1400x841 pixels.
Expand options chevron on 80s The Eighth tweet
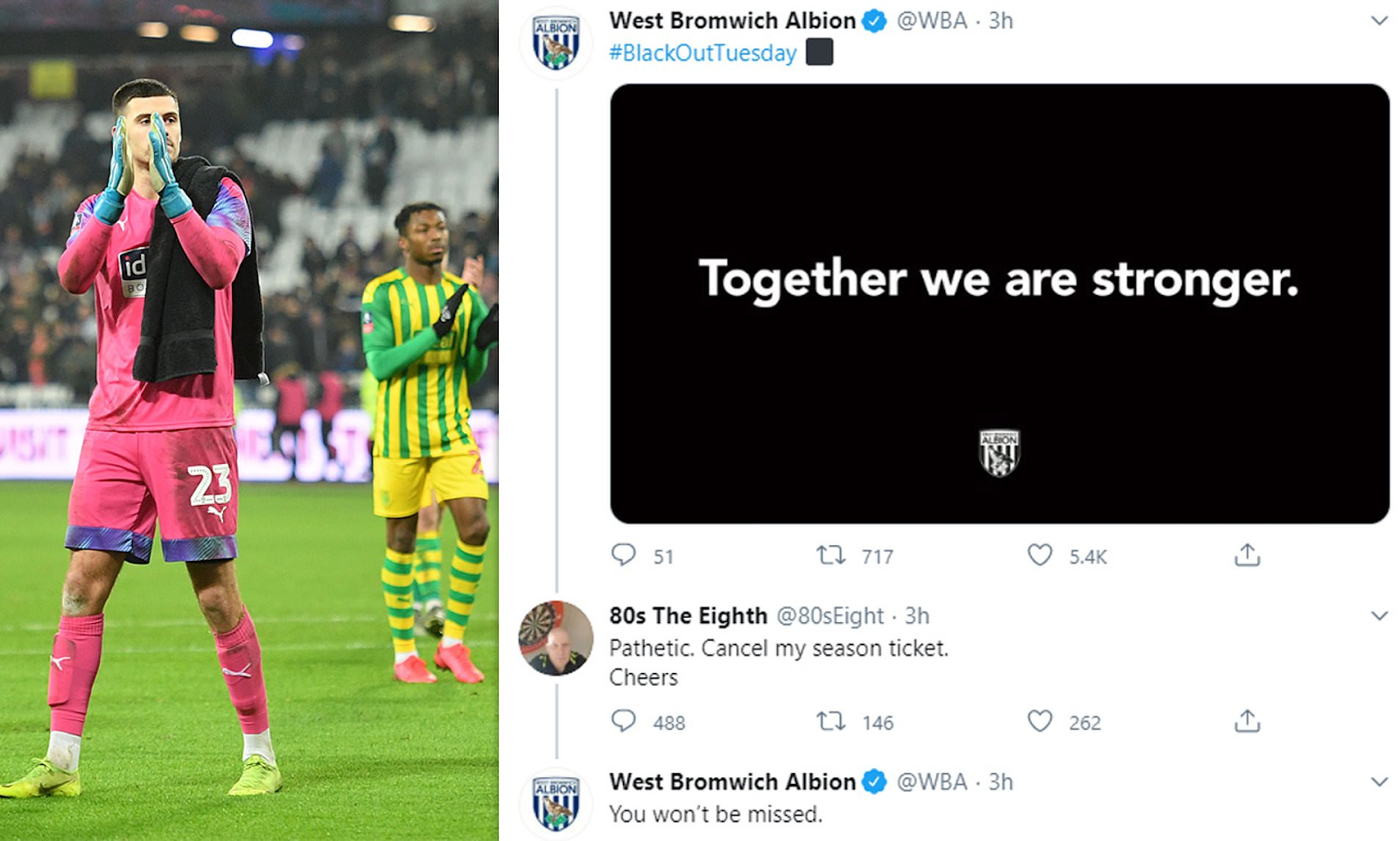click(1379, 616)
